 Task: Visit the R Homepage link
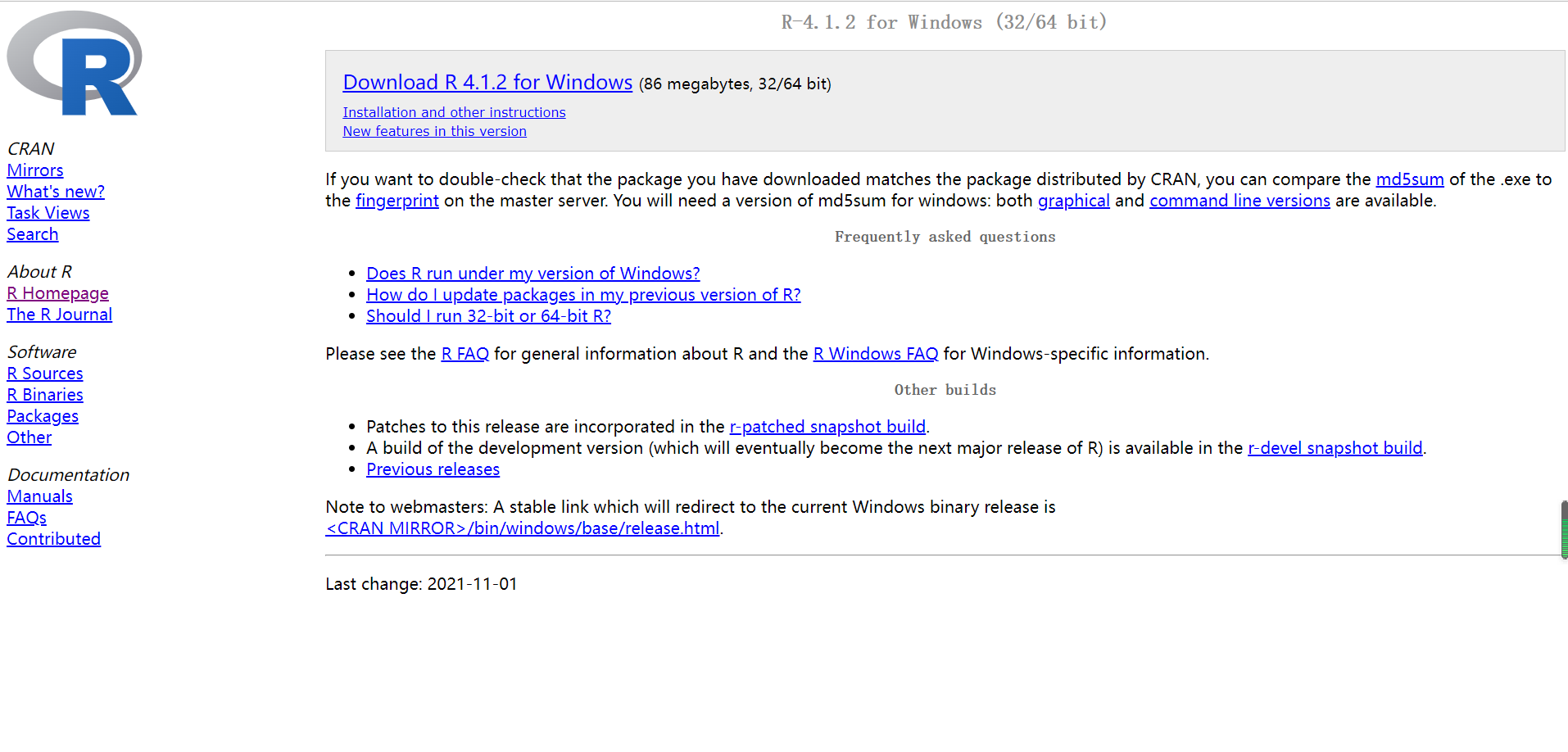pyautogui.click(x=57, y=293)
